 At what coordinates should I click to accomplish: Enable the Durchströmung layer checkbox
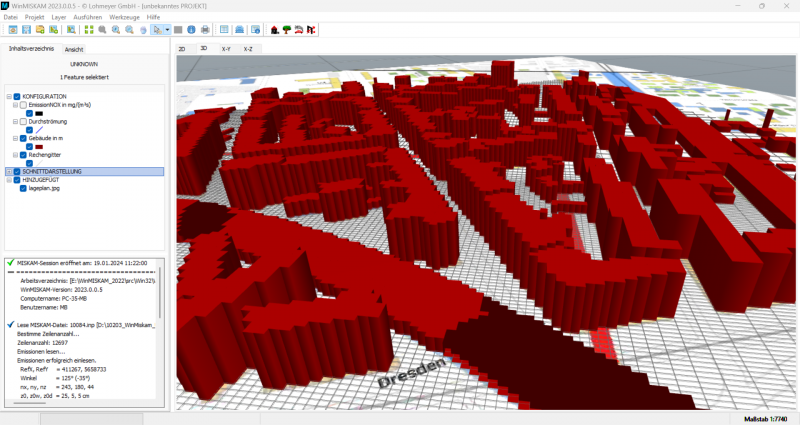[x=23, y=121]
